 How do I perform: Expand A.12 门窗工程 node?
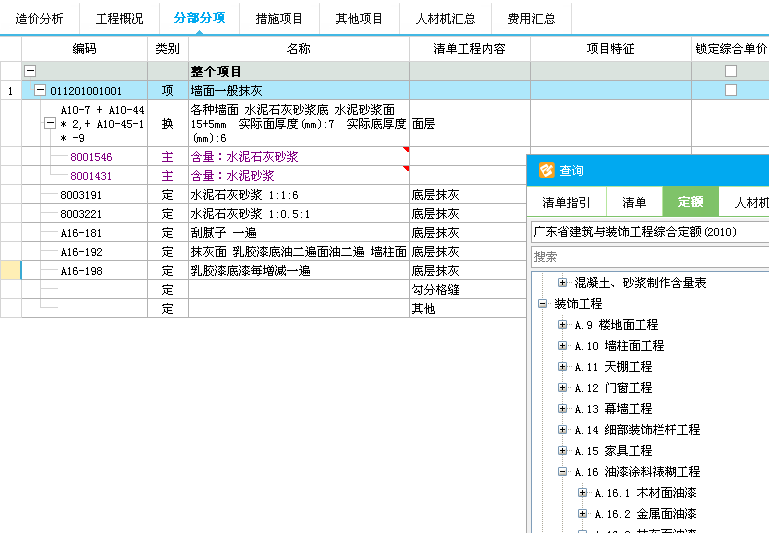[x=563, y=387]
